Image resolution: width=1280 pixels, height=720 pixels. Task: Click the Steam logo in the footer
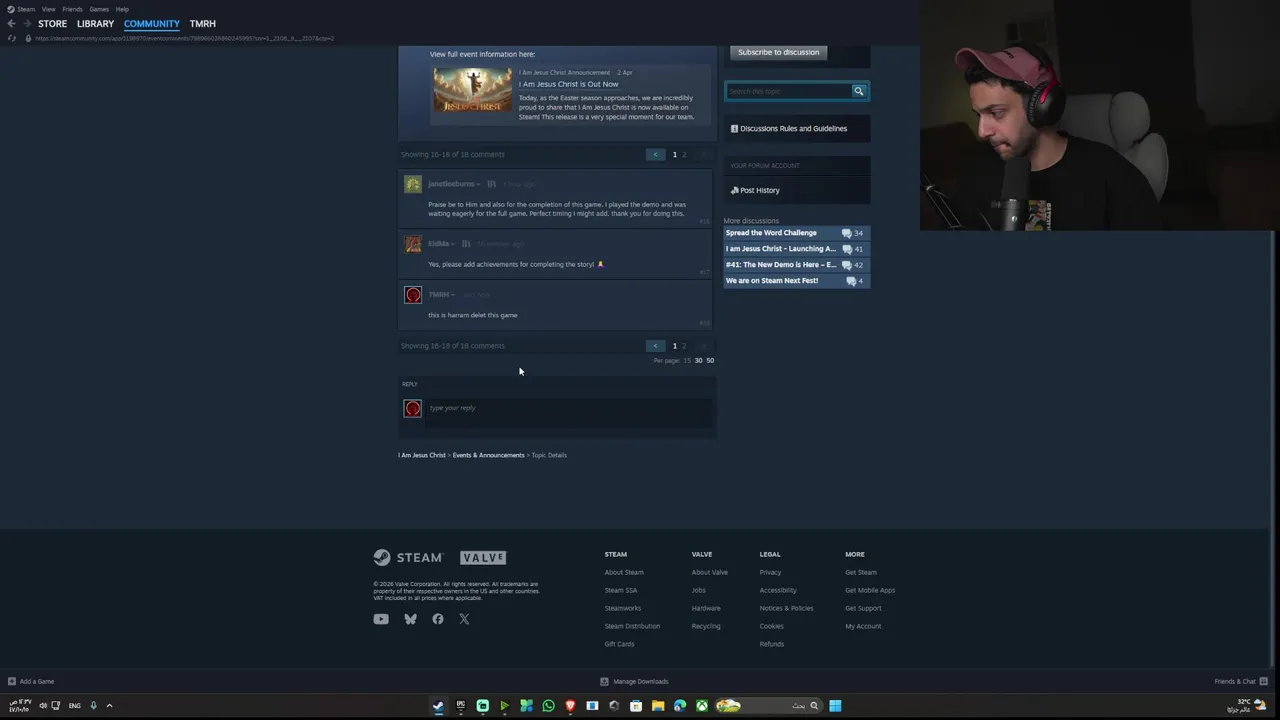(408, 557)
